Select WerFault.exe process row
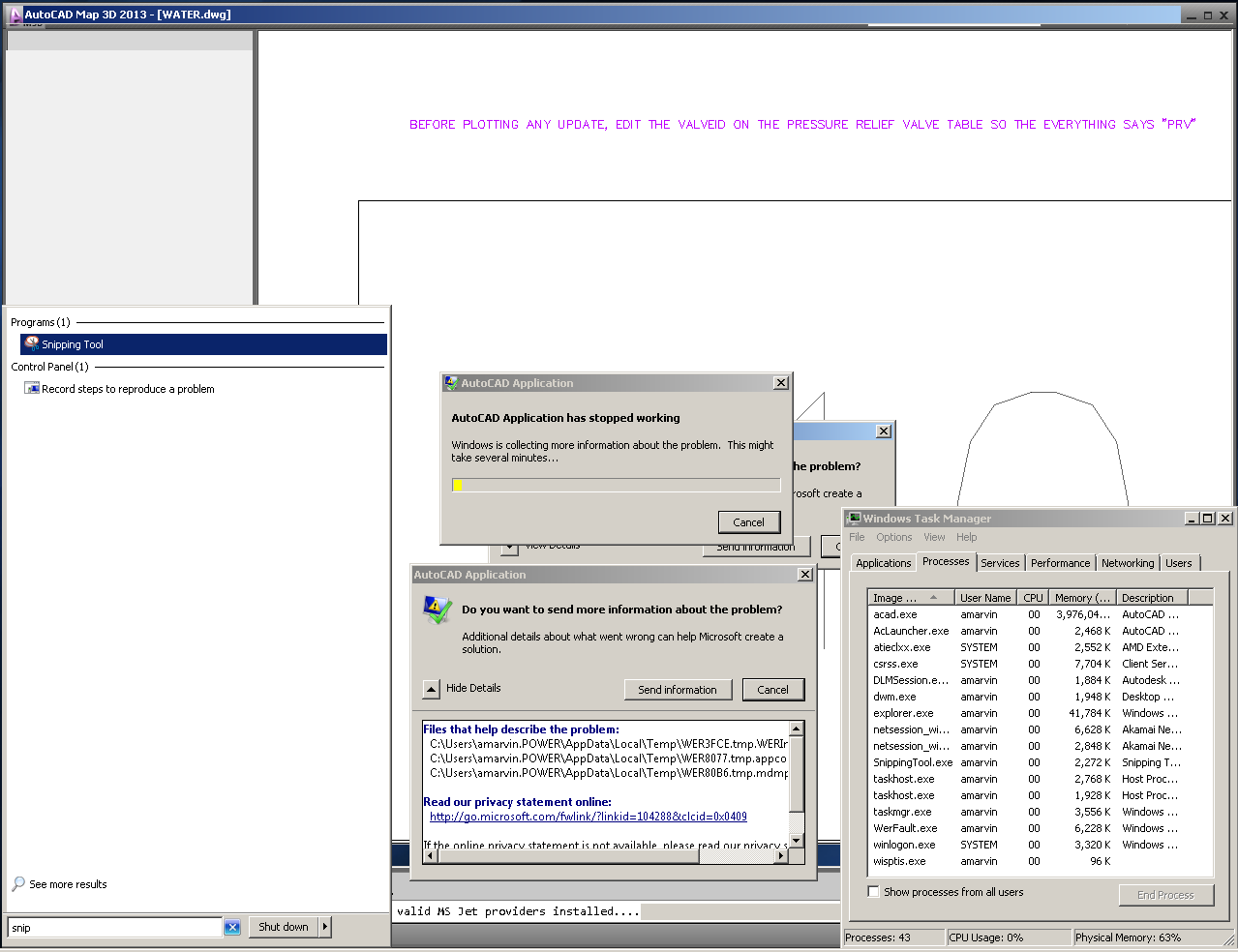The image size is (1238, 952). tap(1041, 828)
